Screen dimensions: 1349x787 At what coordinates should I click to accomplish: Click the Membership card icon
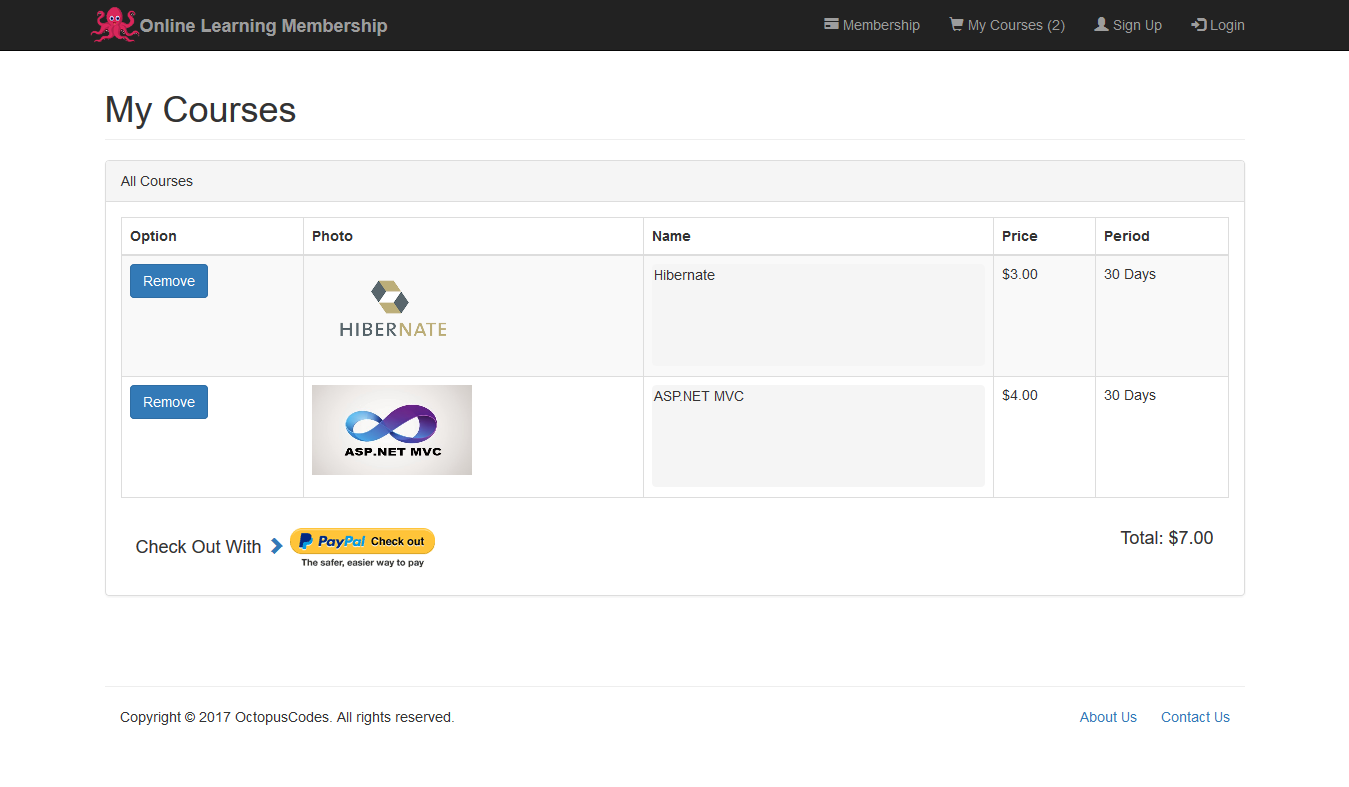831,24
